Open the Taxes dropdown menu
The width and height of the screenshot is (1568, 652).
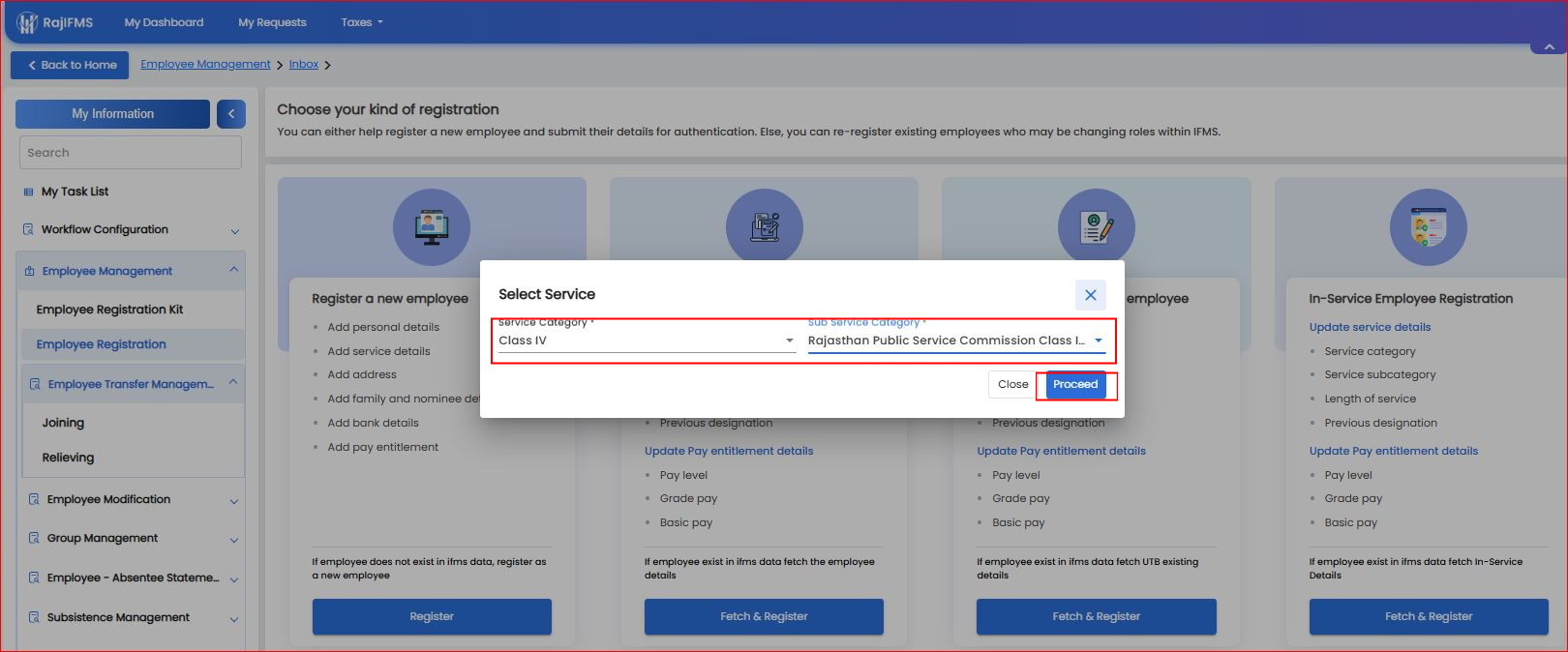(x=362, y=22)
